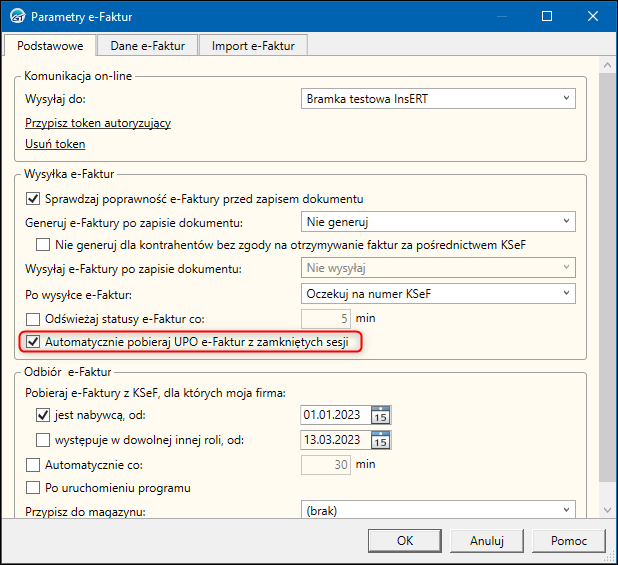Open calendar picker for 01.01.2023 date
Image resolution: width=618 pixels, height=565 pixels.
(x=380, y=415)
